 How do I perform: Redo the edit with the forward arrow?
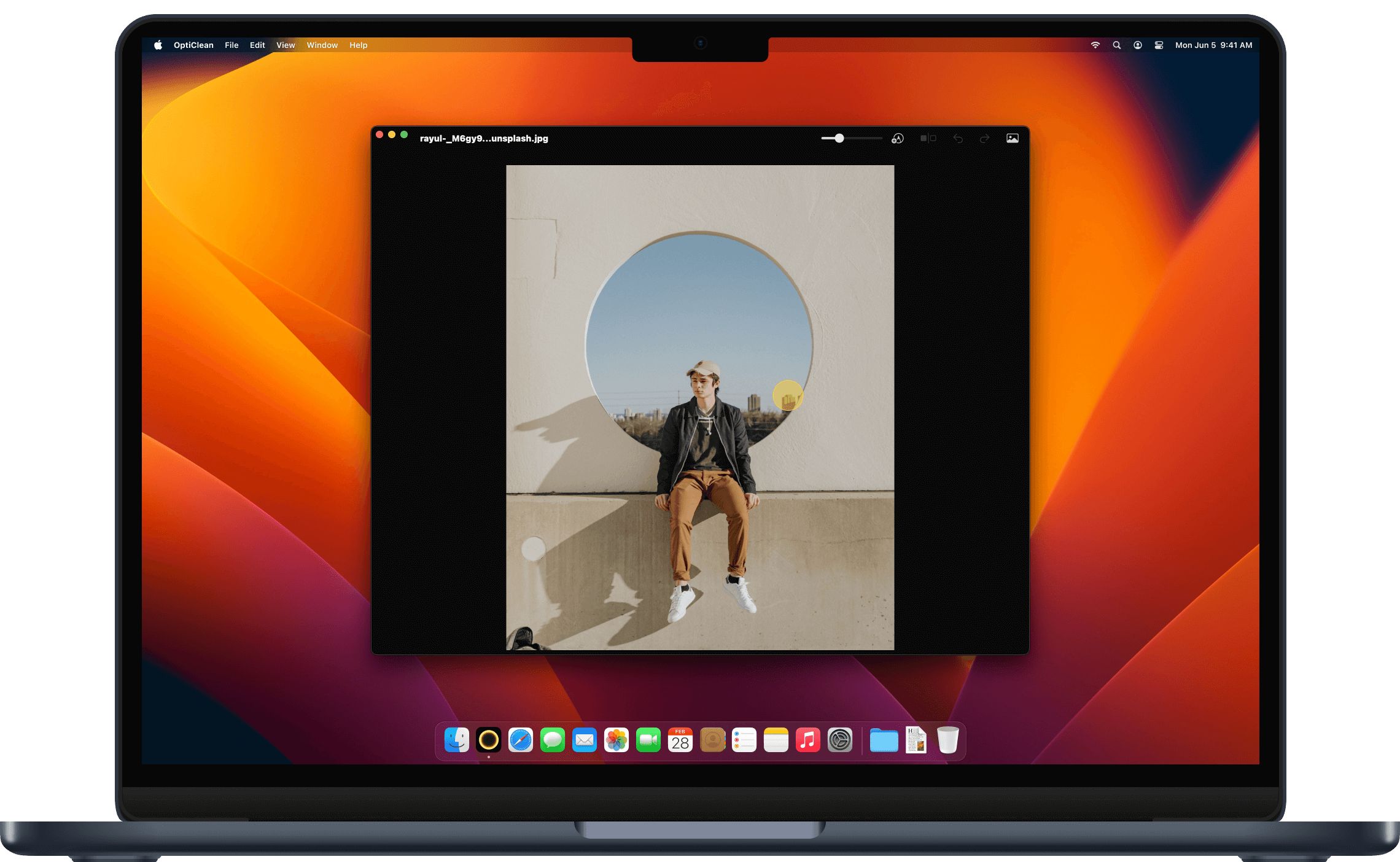point(984,139)
